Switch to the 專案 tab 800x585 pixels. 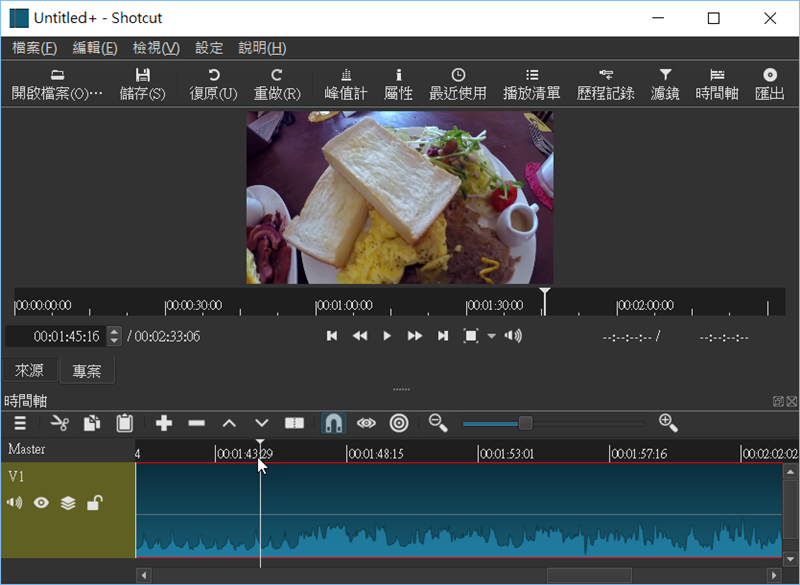coord(87,371)
